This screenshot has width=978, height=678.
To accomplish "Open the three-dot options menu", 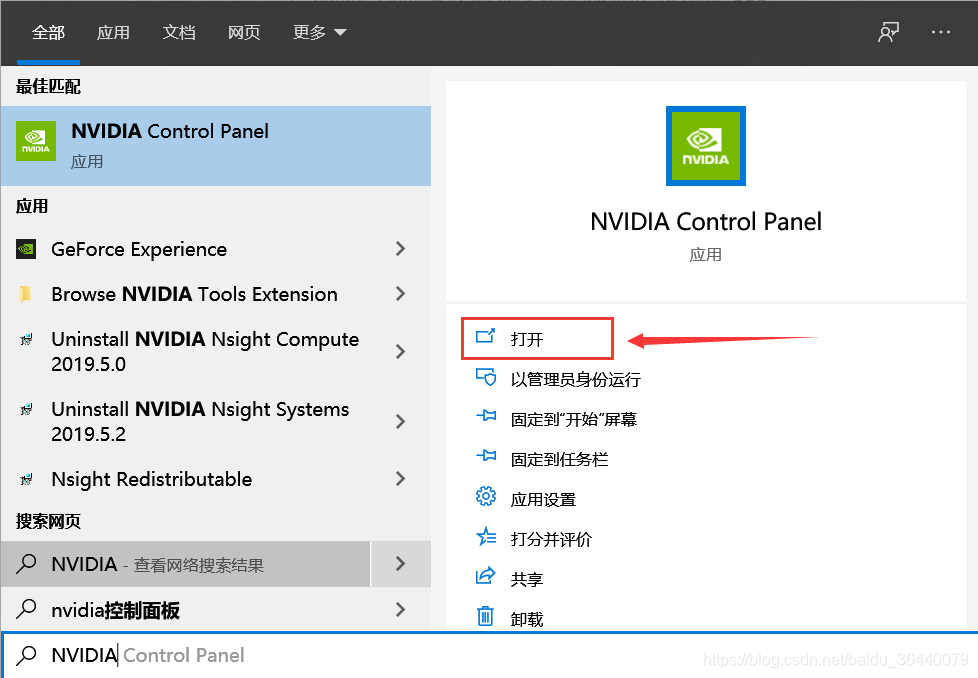I will point(941,32).
